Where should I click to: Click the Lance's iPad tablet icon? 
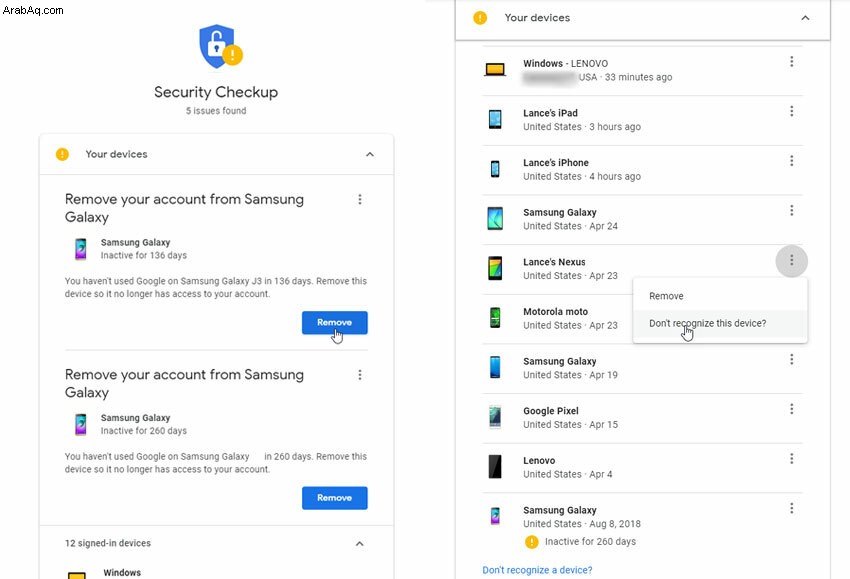coord(495,119)
